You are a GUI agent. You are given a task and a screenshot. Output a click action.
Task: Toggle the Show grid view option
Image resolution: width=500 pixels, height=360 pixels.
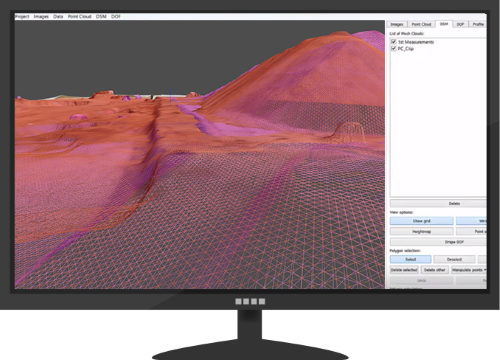coord(422,221)
